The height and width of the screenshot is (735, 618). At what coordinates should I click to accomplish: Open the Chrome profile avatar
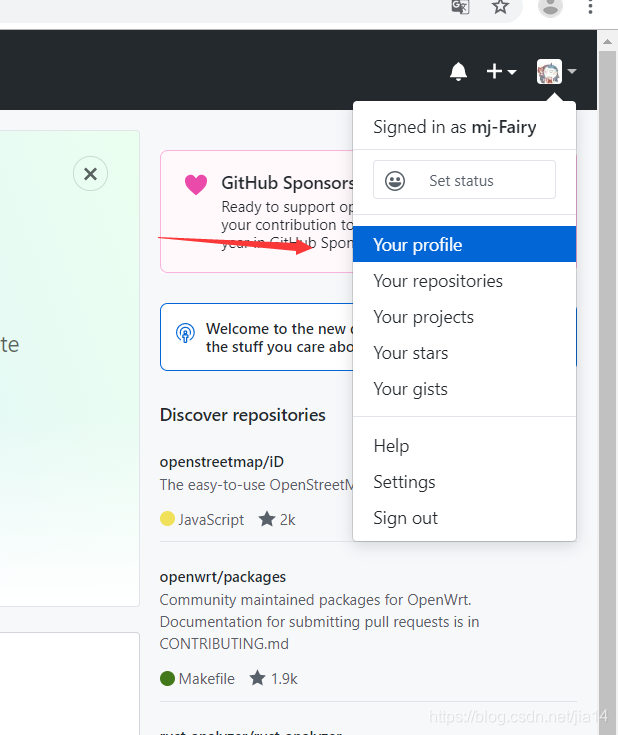(550, 7)
